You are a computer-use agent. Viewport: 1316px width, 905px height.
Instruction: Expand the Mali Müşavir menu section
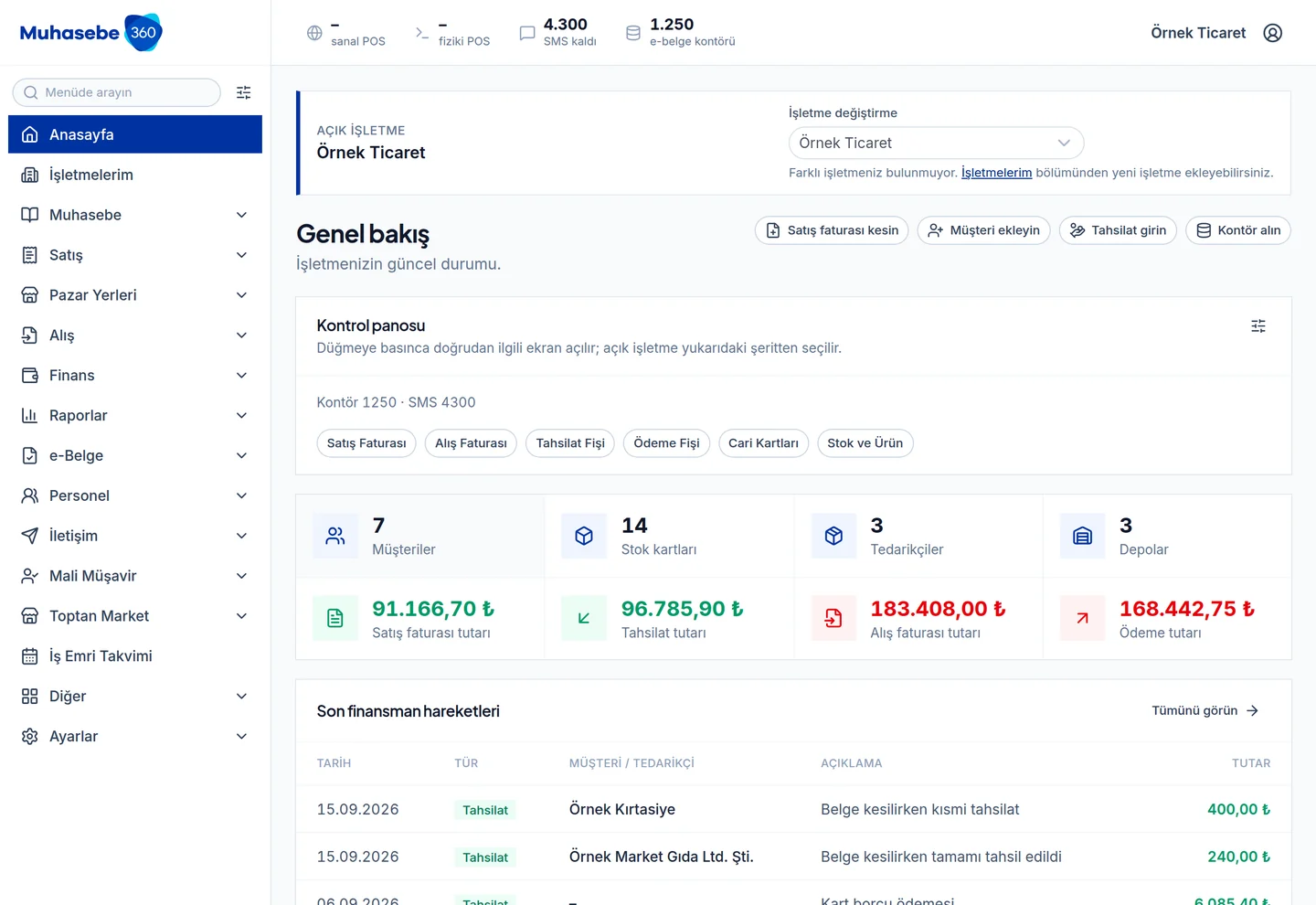coord(135,576)
